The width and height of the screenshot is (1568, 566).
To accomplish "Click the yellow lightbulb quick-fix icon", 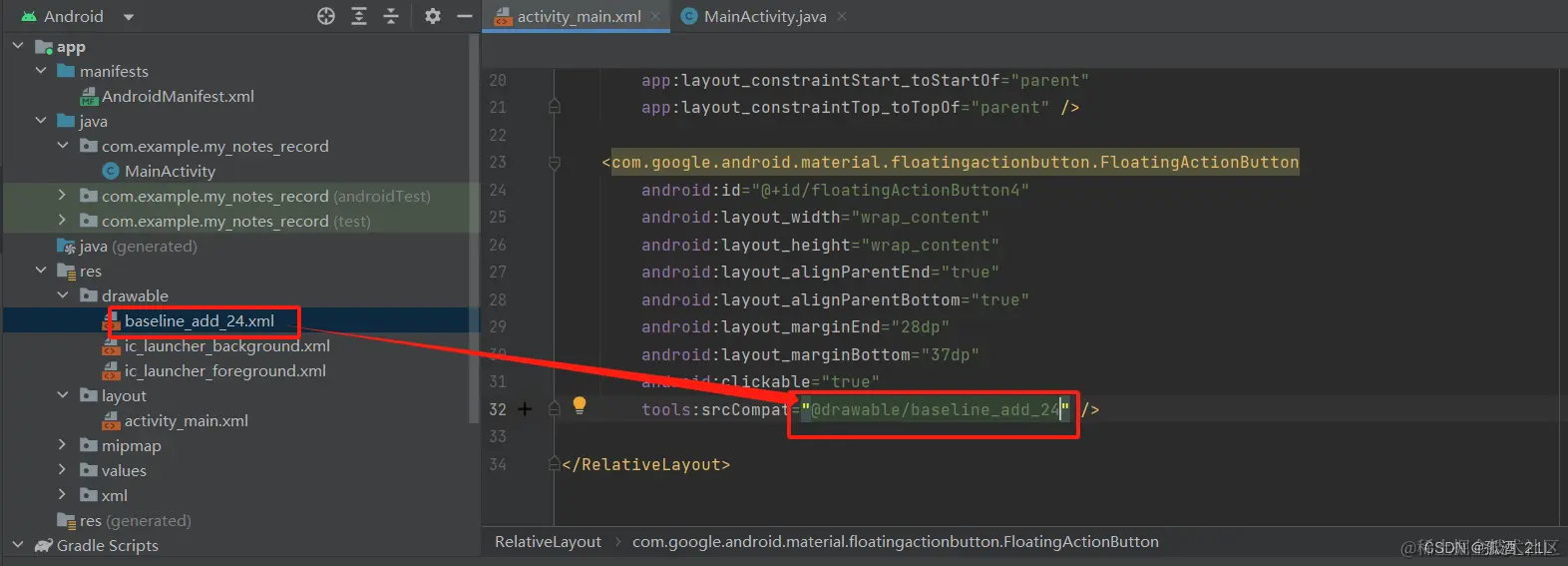I will coord(580,405).
